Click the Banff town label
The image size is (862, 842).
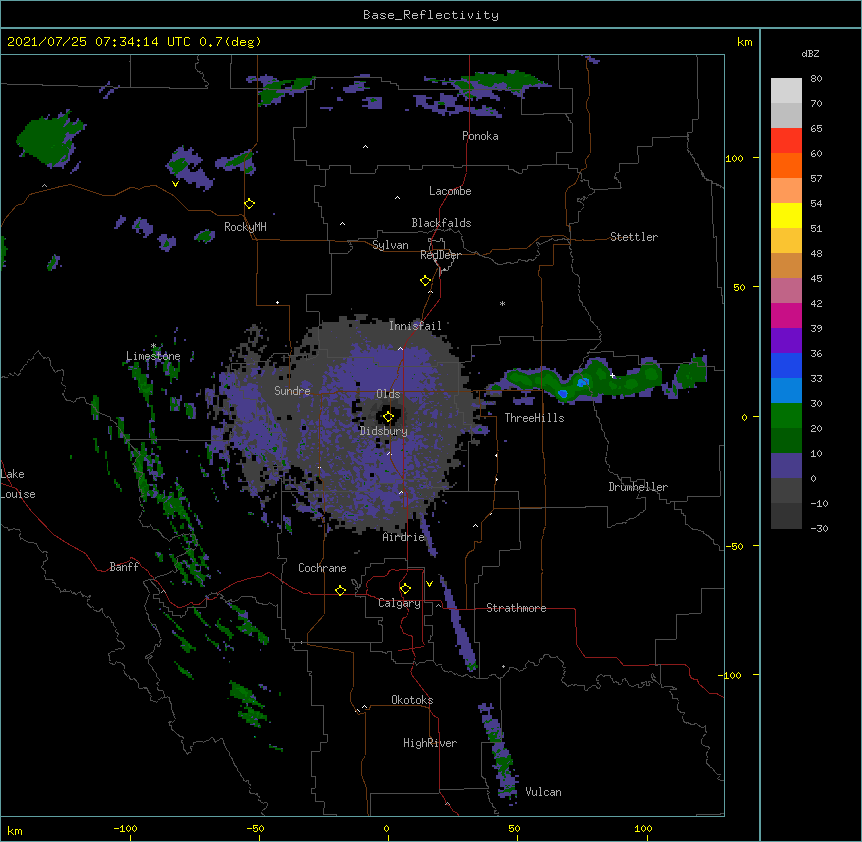(x=124, y=567)
